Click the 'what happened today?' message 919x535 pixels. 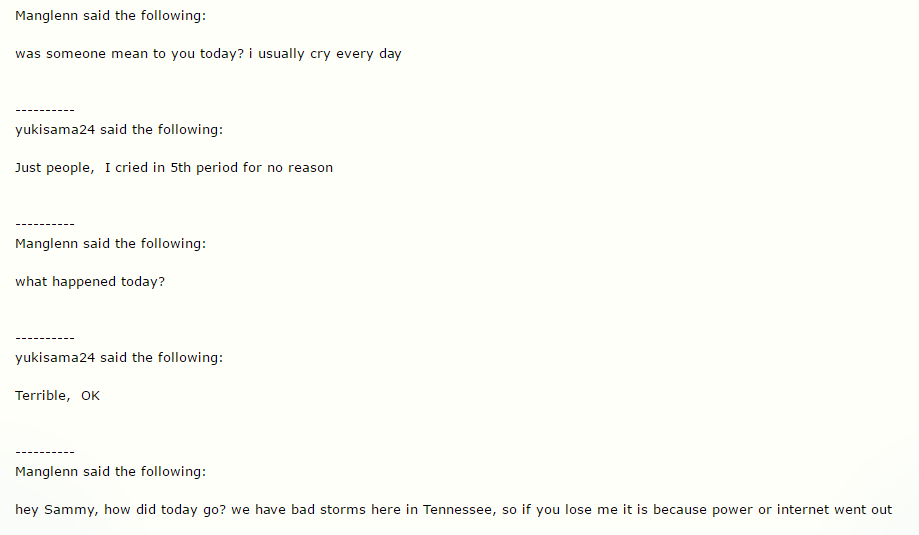pyautogui.click(x=90, y=282)
